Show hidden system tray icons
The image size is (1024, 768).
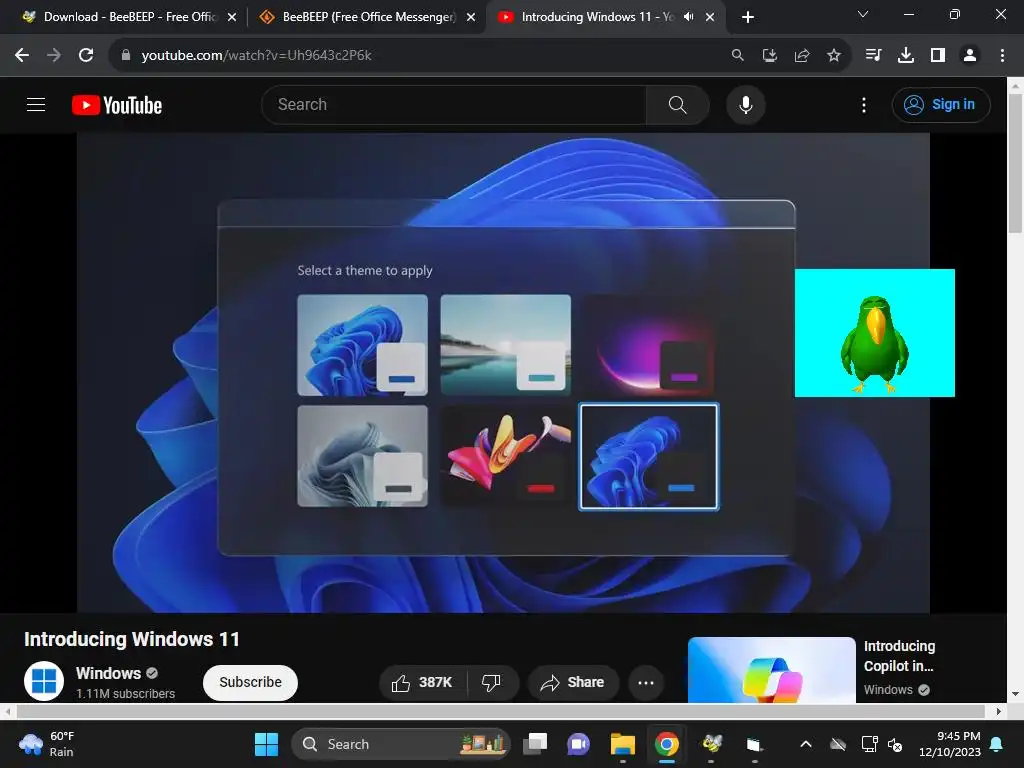[x=806, y=744]
